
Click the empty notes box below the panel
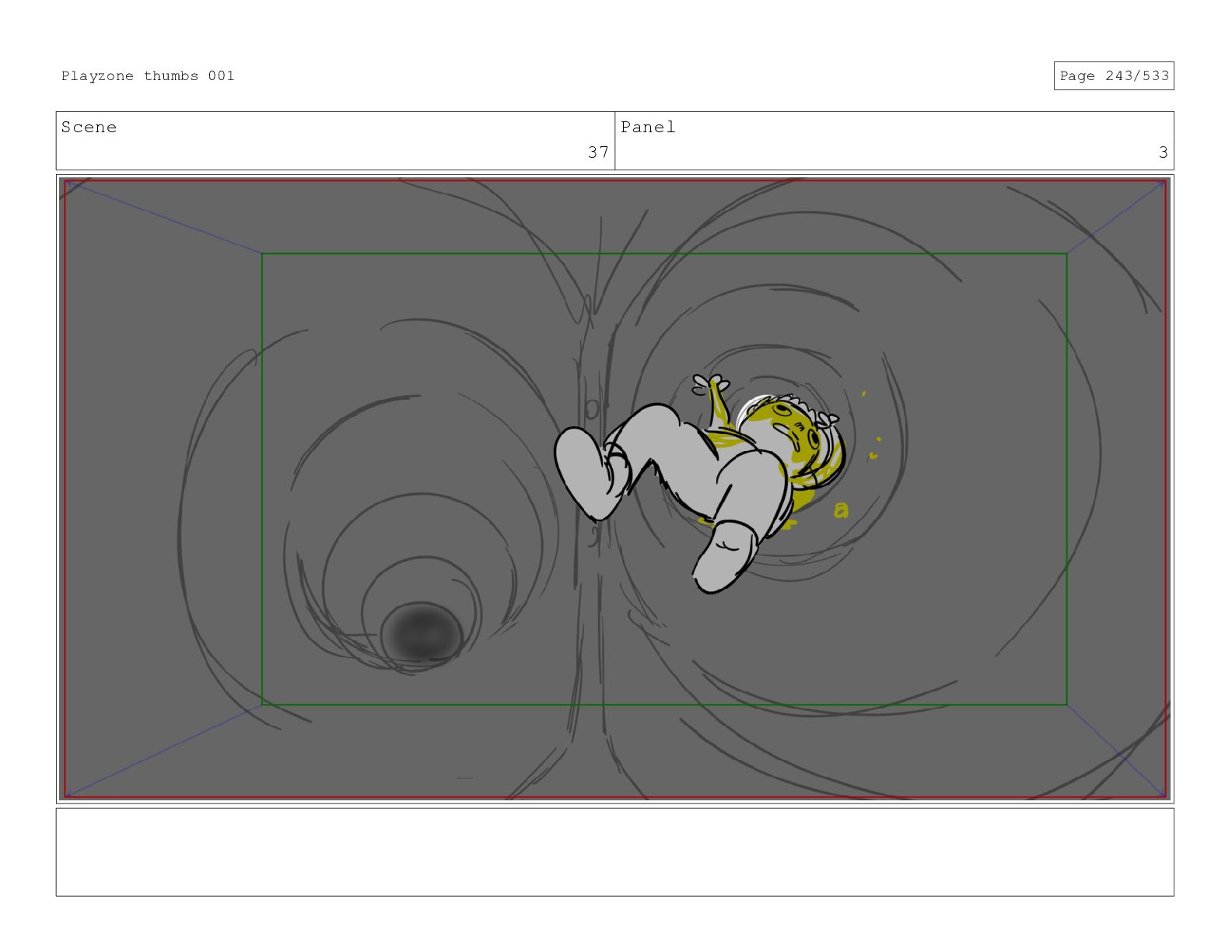click(x=615, y=852)
